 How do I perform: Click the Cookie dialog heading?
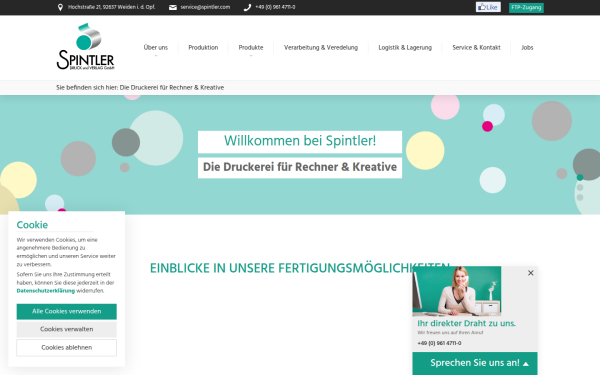[x=32, y=225]
